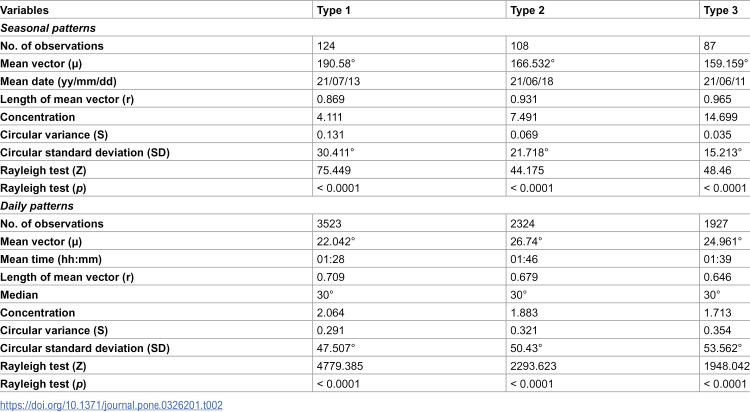Image resolution: width=750 pixels, height=412 pixels.
Task: Select the 3523 observations cell
Action: (x=329, y=224)
